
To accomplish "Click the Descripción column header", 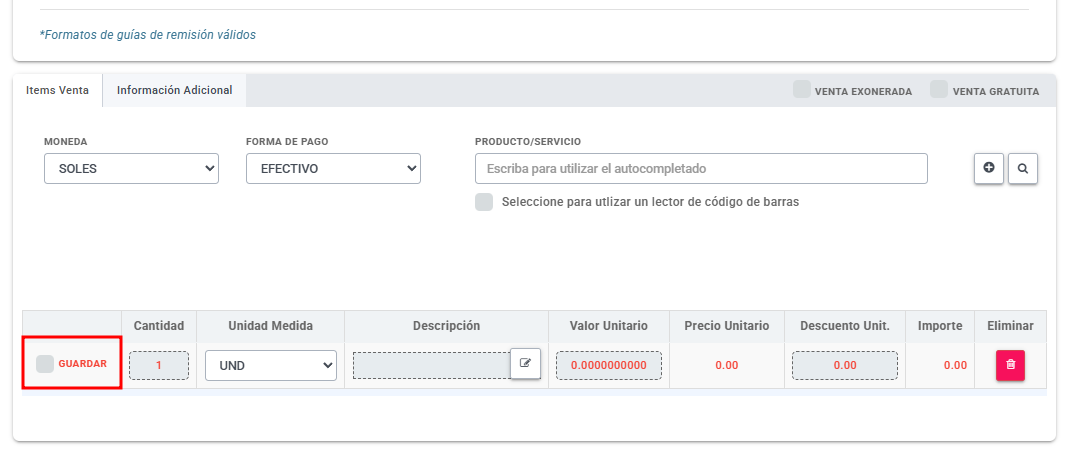I will pyautogui.click(x=446, y=326).
